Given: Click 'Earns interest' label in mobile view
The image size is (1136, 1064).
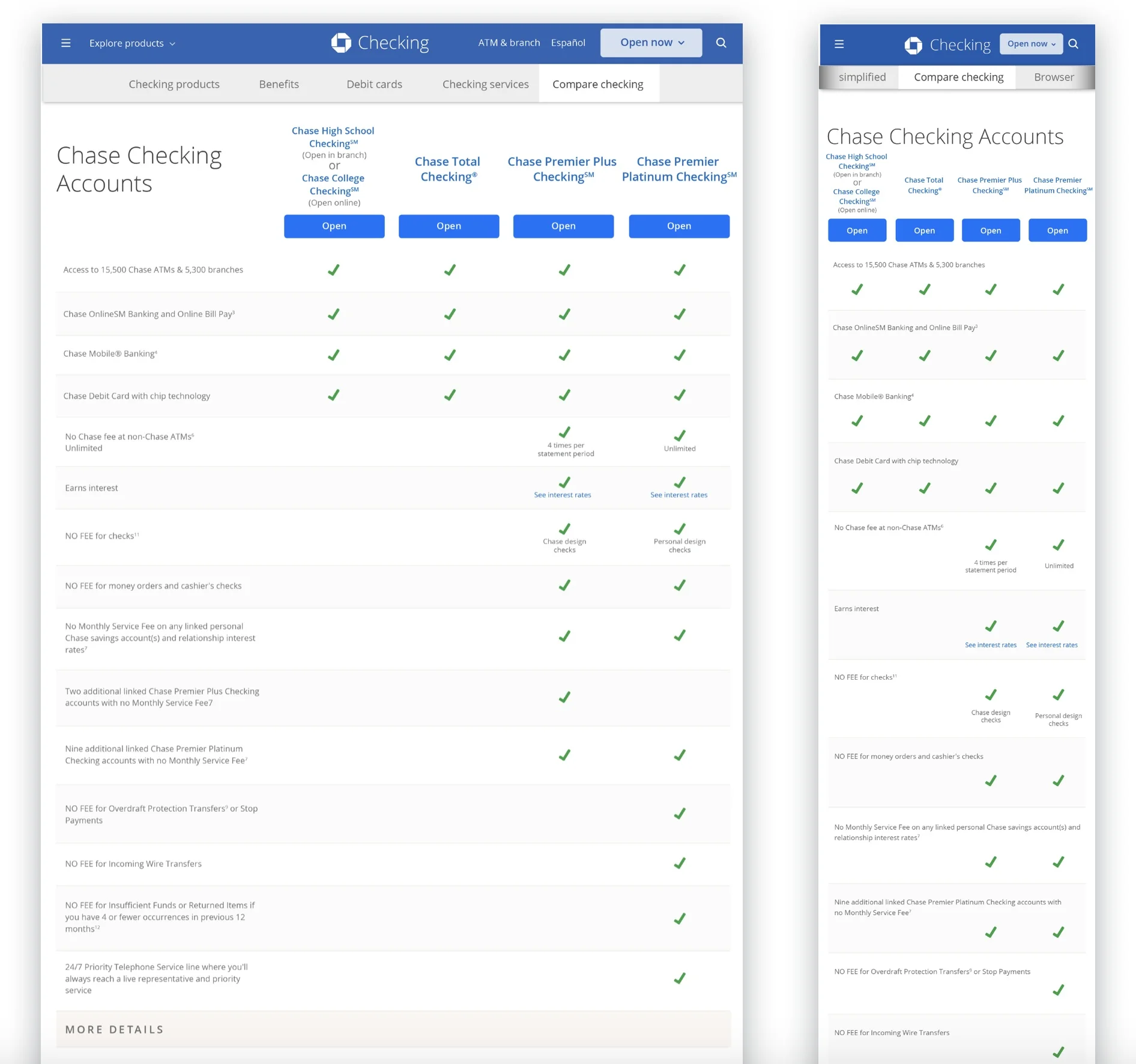Looking at the screenshot, I should click(856, 608).
